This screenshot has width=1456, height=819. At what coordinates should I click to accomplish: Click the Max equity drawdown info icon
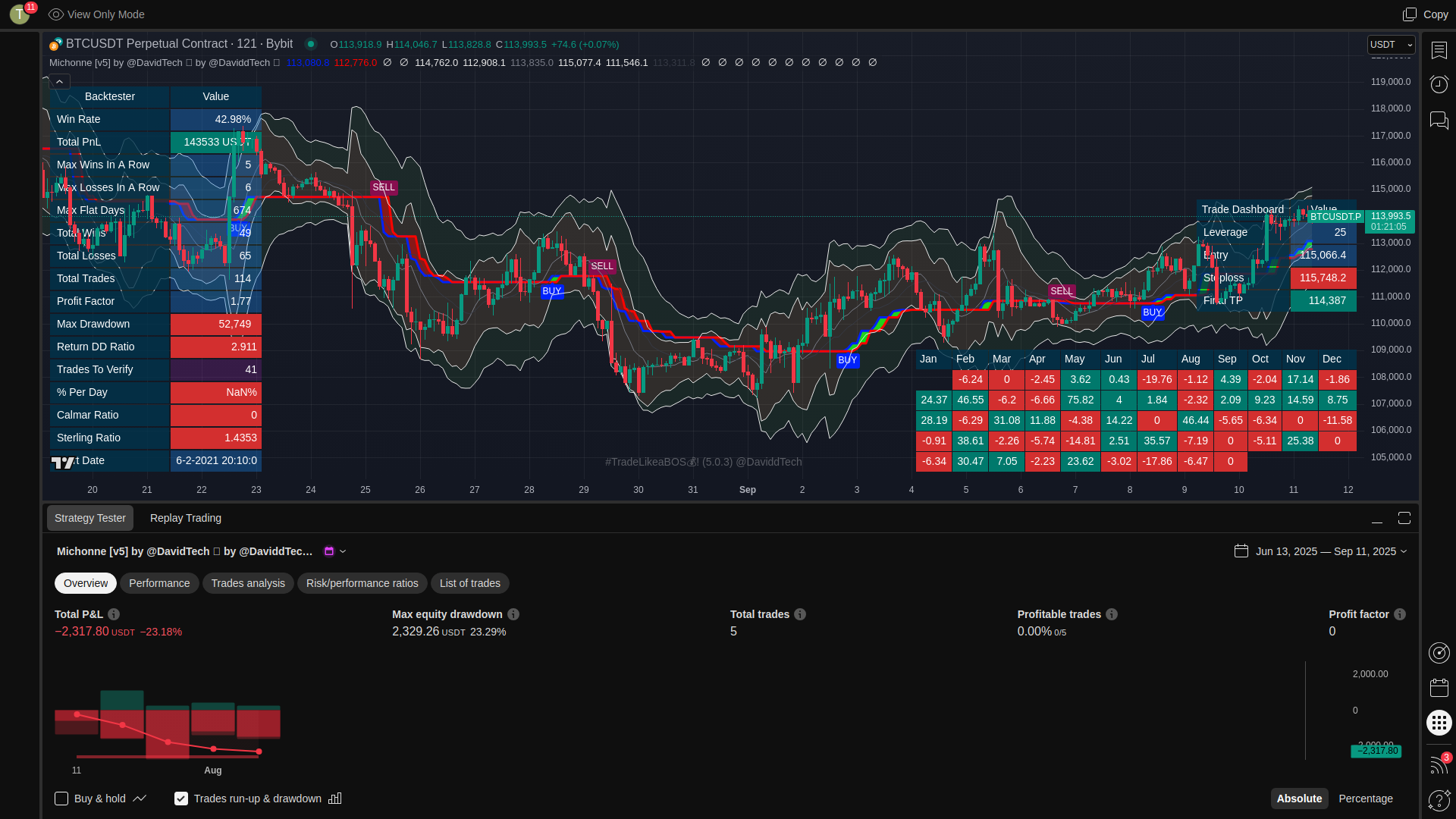(513, 614)
